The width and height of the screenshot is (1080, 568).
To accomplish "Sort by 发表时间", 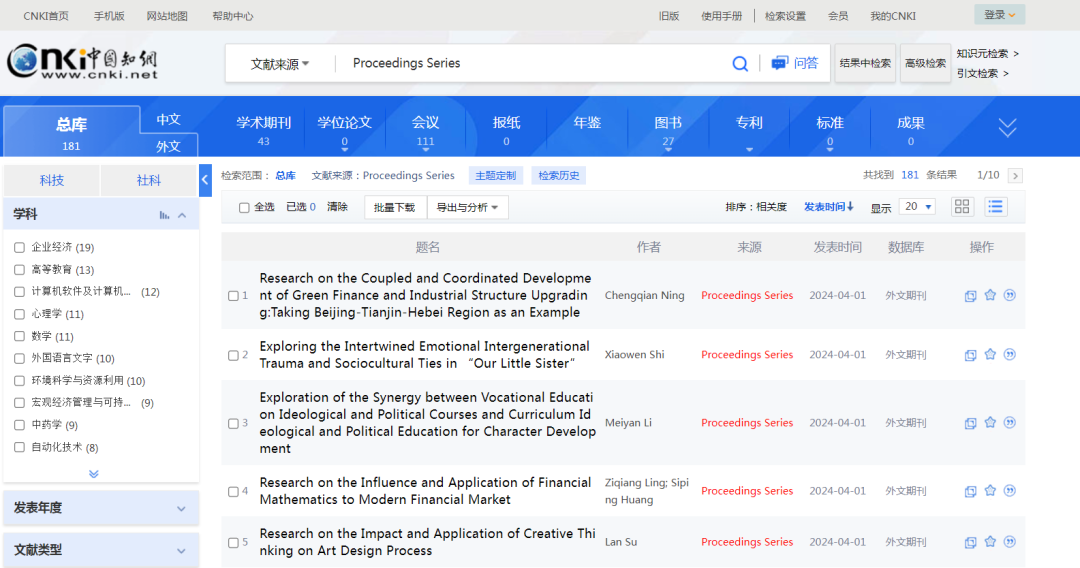I will click(829, 207).
